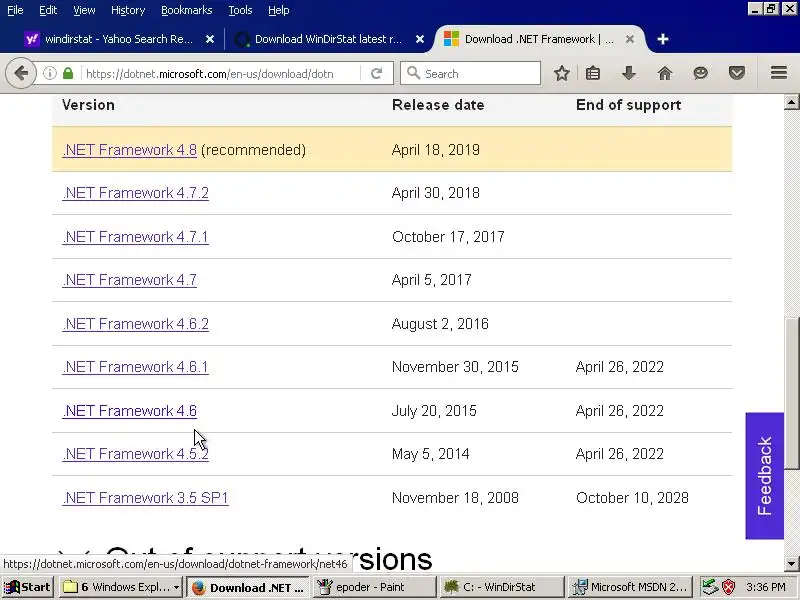
Task: Open .NET Framework 4.7 link
Action: click(x=130, y=280)
